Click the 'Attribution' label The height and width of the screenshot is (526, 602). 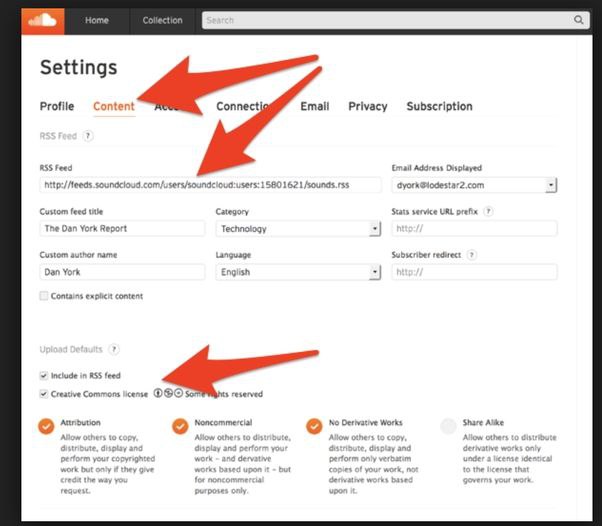[80, 422]
